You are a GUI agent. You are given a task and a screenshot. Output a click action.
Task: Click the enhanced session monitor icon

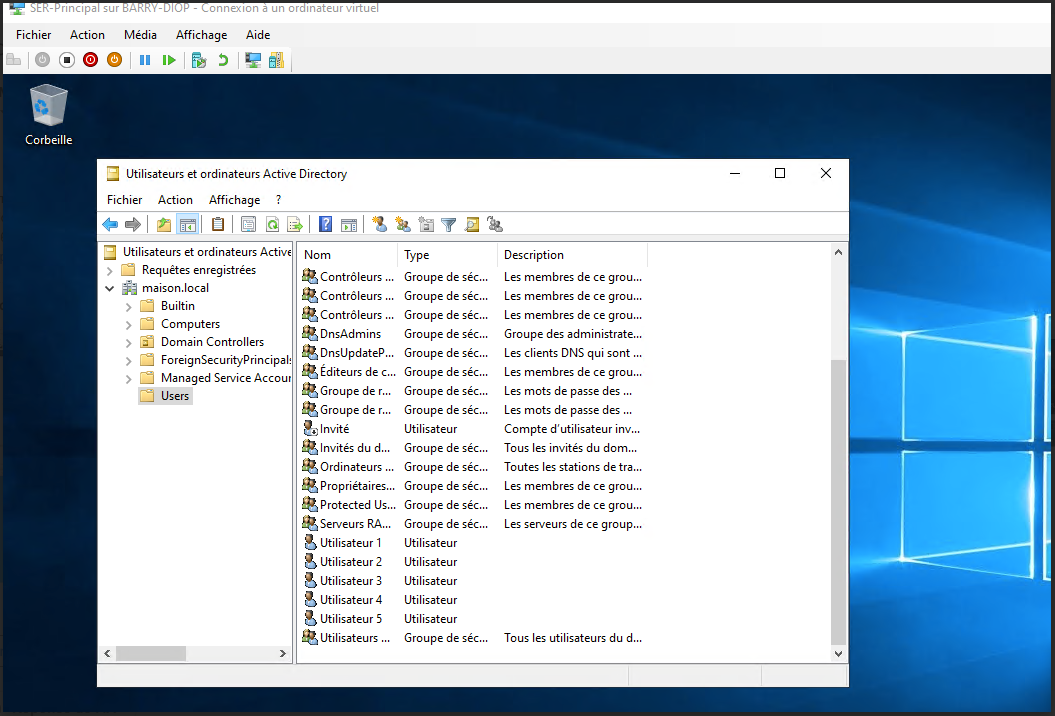click(253, 60)
